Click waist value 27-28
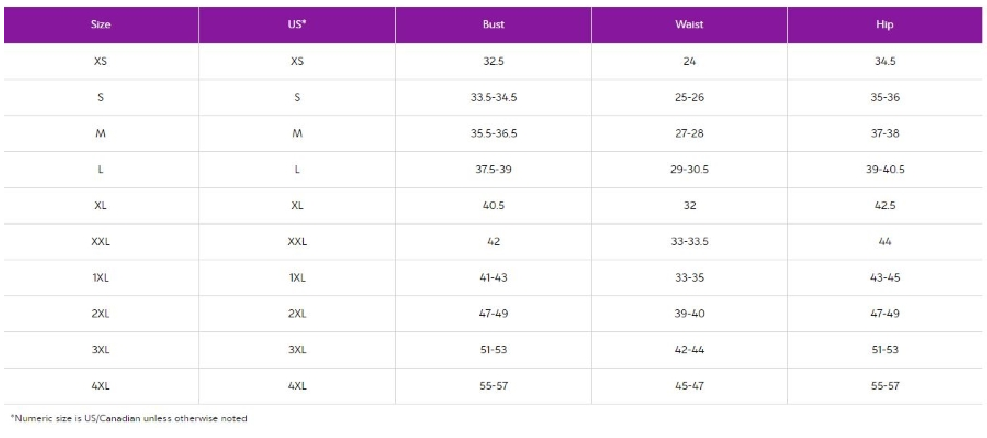This screenshot has width=987, height=438. coord(689,133)
